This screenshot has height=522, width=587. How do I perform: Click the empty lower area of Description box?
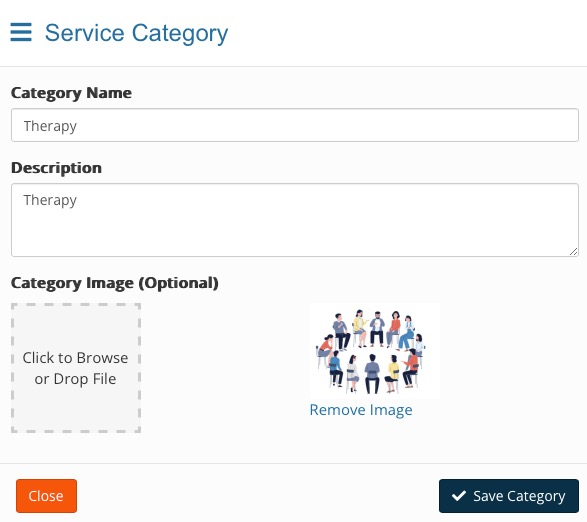pos(295,238)
